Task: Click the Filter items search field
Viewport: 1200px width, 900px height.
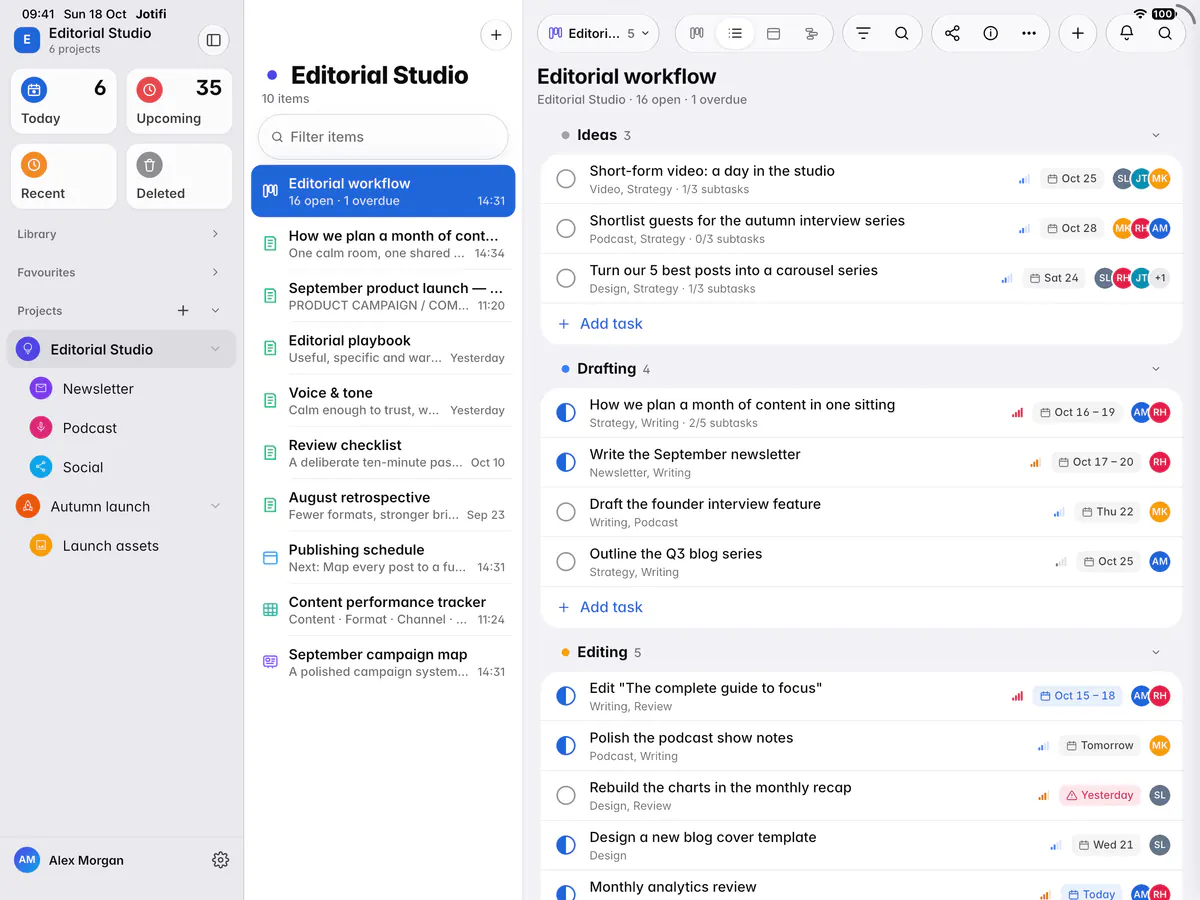Action: coord(383,137)
